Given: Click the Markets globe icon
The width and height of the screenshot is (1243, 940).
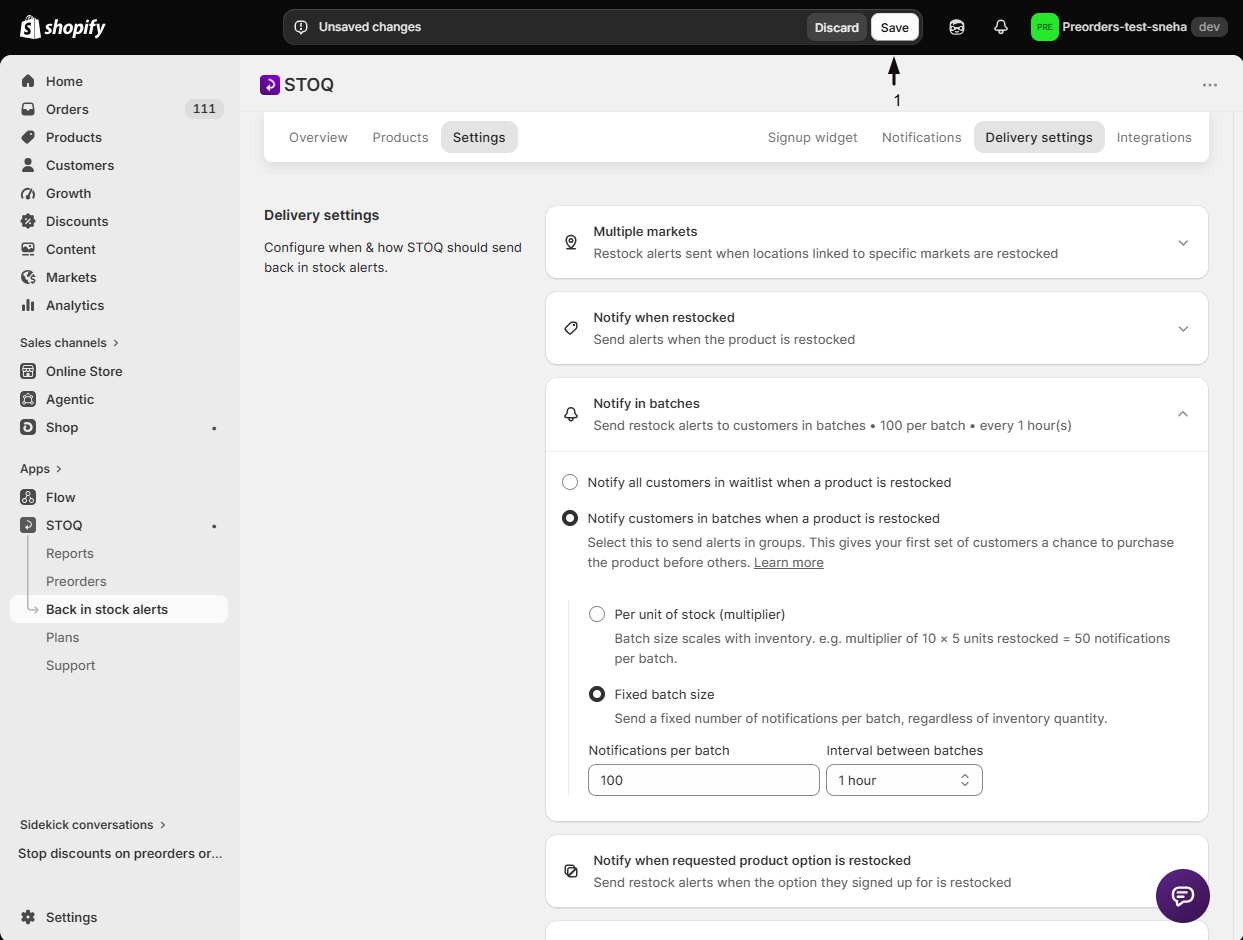Looking at the screenshot, I should click(28, 277).
